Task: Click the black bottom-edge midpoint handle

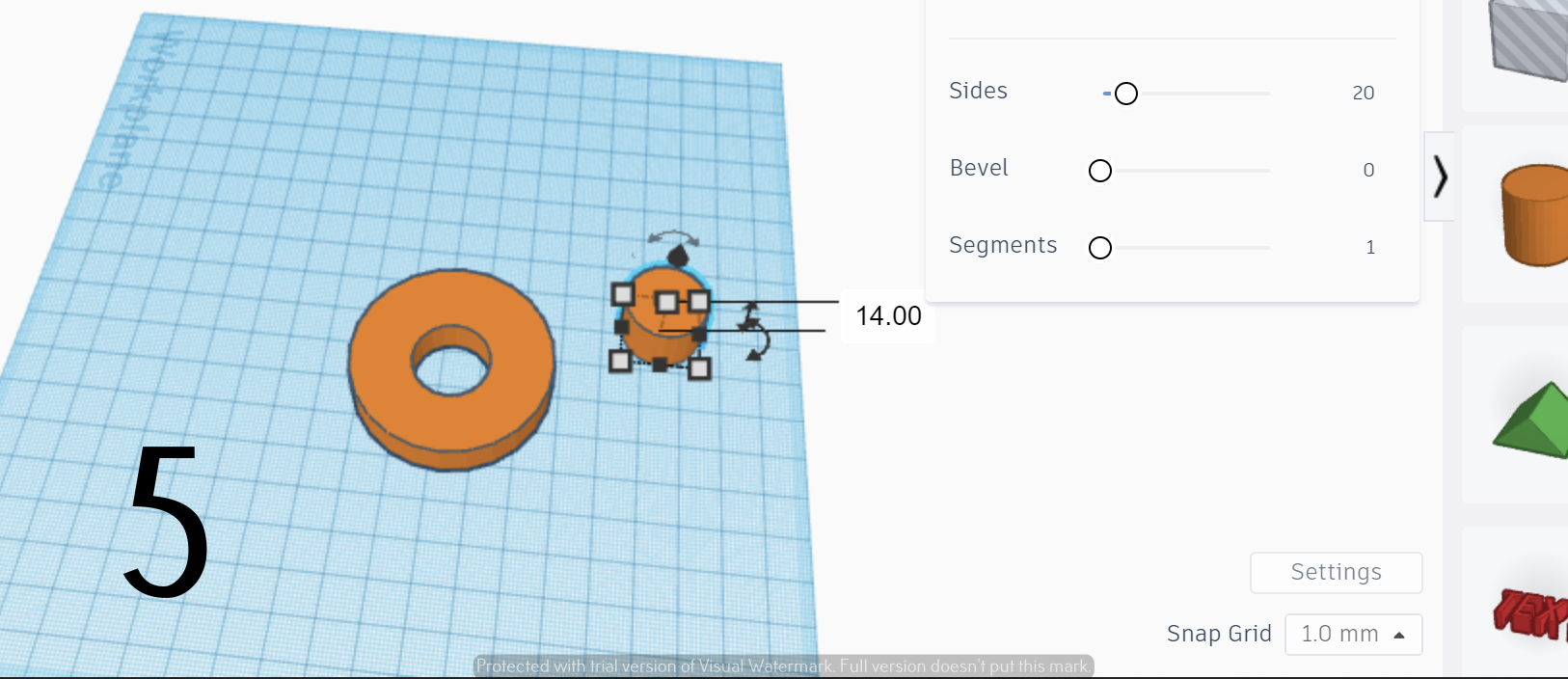Action: click(x=660, y=365)
